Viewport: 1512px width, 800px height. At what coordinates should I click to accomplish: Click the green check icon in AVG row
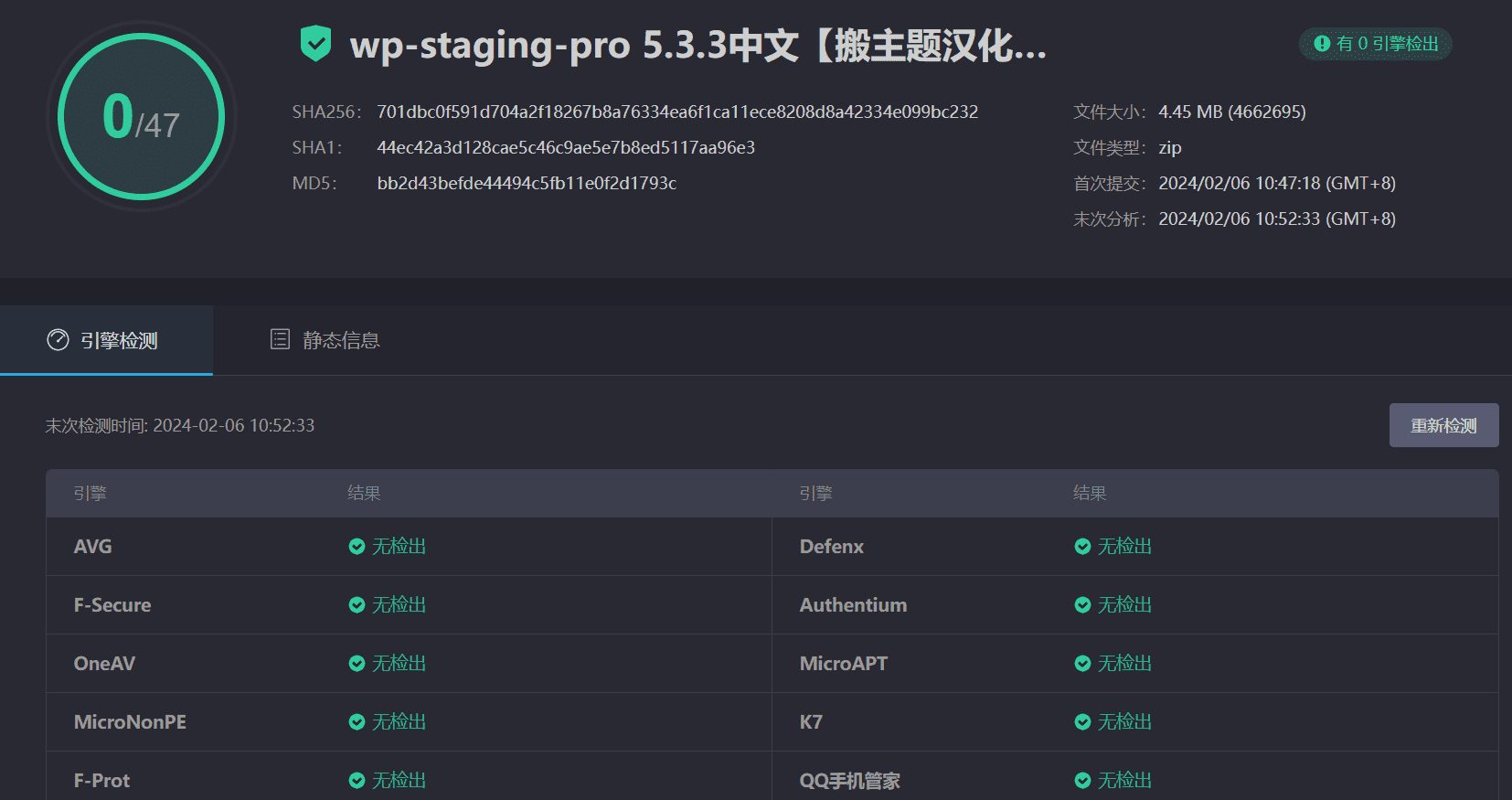pos(357,547)
